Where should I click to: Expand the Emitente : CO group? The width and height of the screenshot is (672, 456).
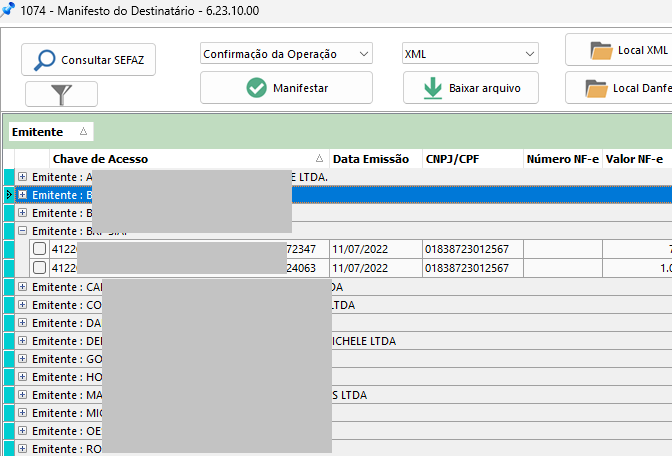(x=22, y=305)
